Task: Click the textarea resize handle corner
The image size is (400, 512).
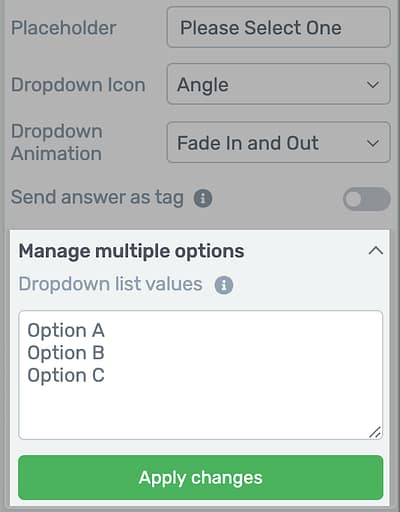Action: point(375,432)
